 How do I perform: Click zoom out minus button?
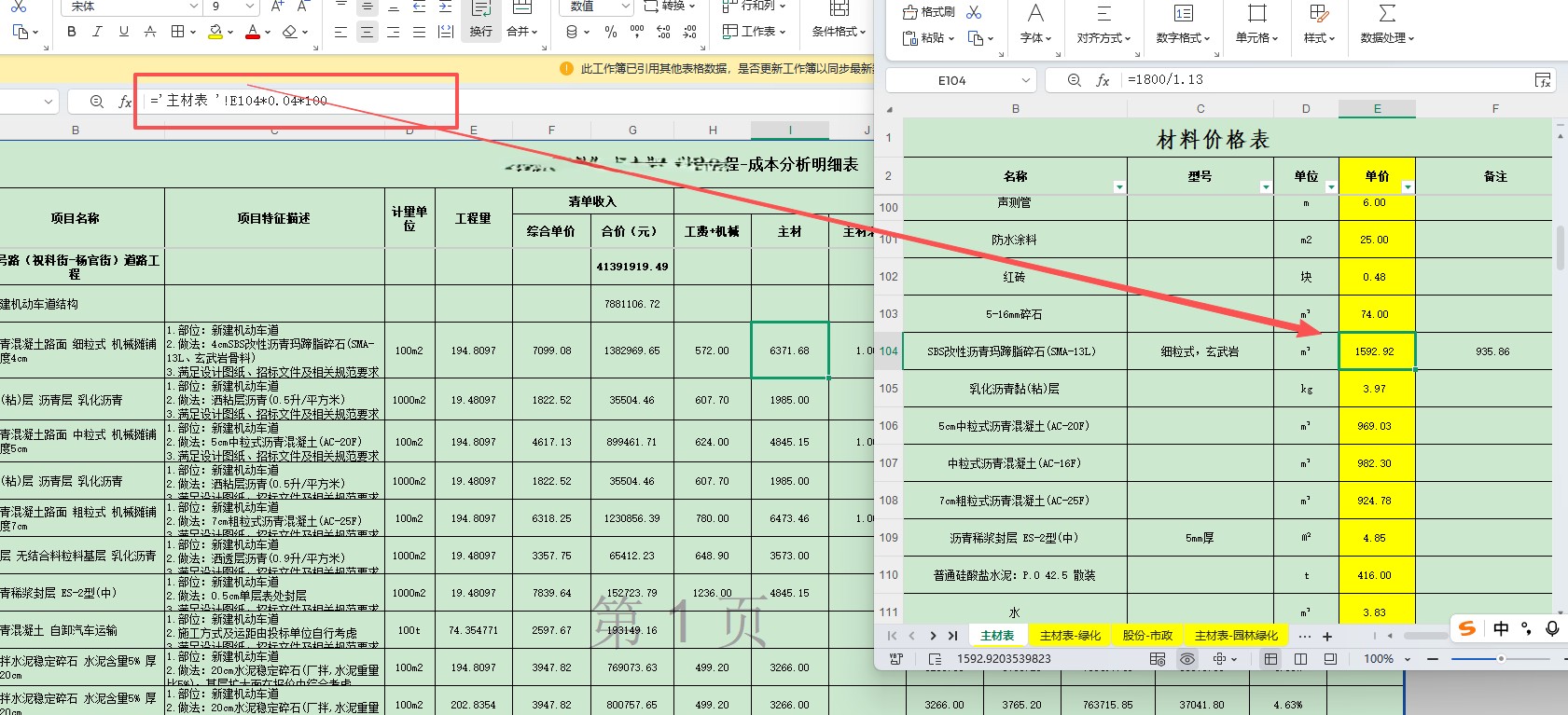1433,659
